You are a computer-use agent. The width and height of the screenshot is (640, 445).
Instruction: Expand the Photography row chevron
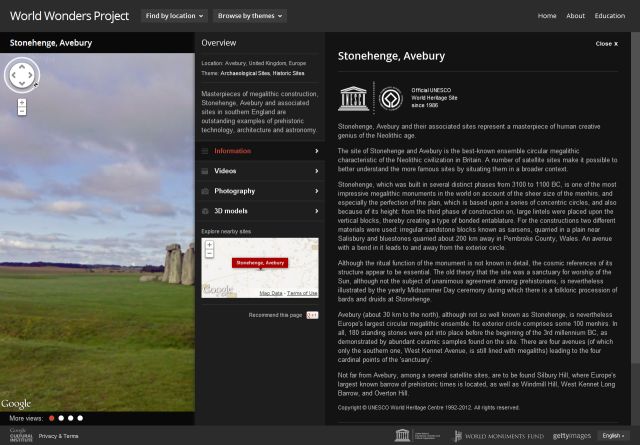point(316,191)
